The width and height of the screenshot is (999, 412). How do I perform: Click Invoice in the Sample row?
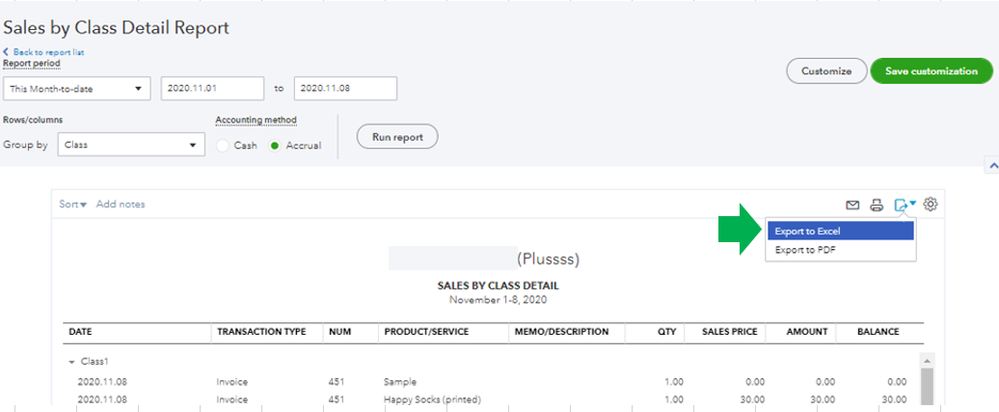point(232,382)
